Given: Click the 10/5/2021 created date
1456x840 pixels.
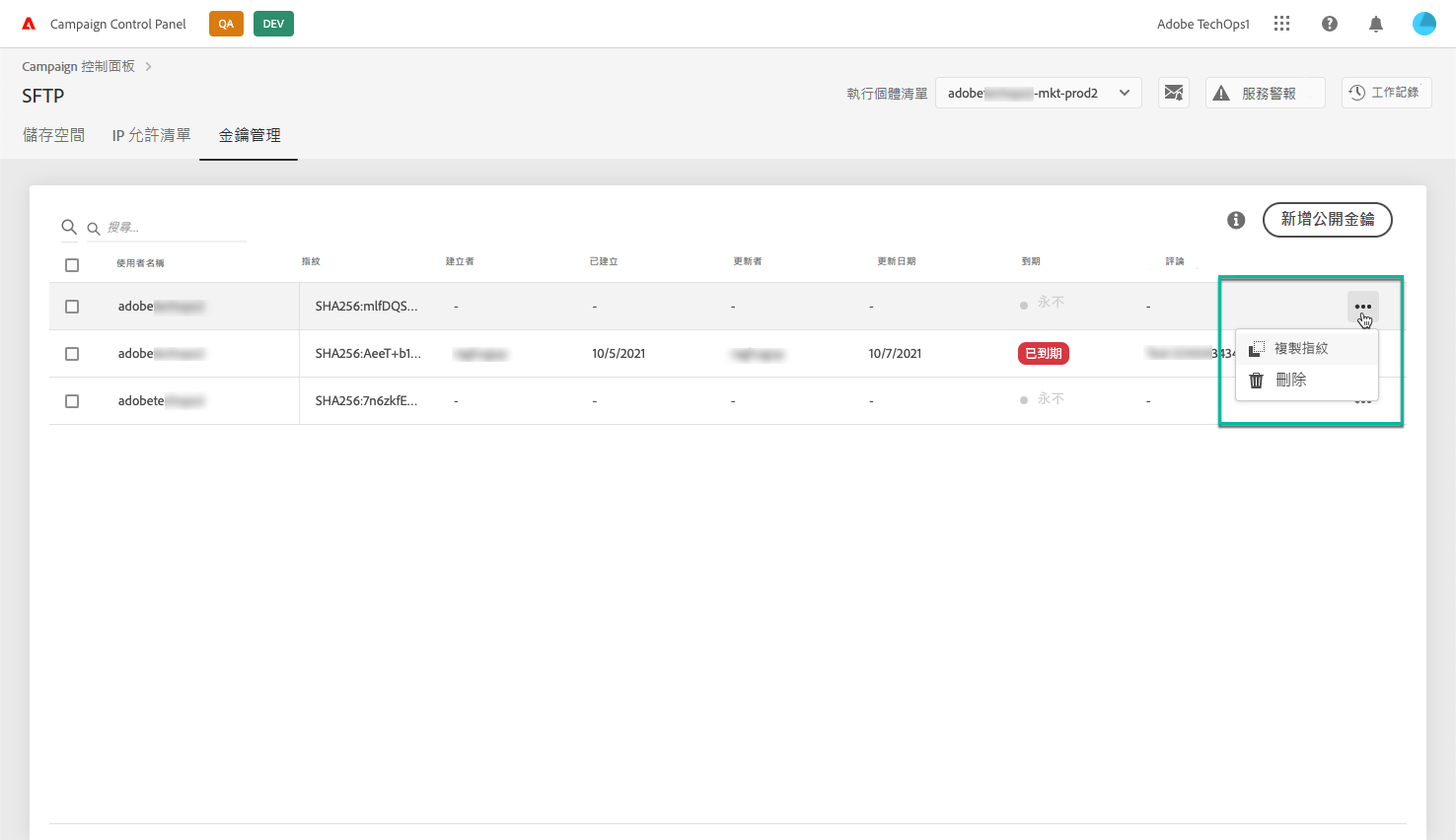Looking at the screenshot, I should coord(619,354).
